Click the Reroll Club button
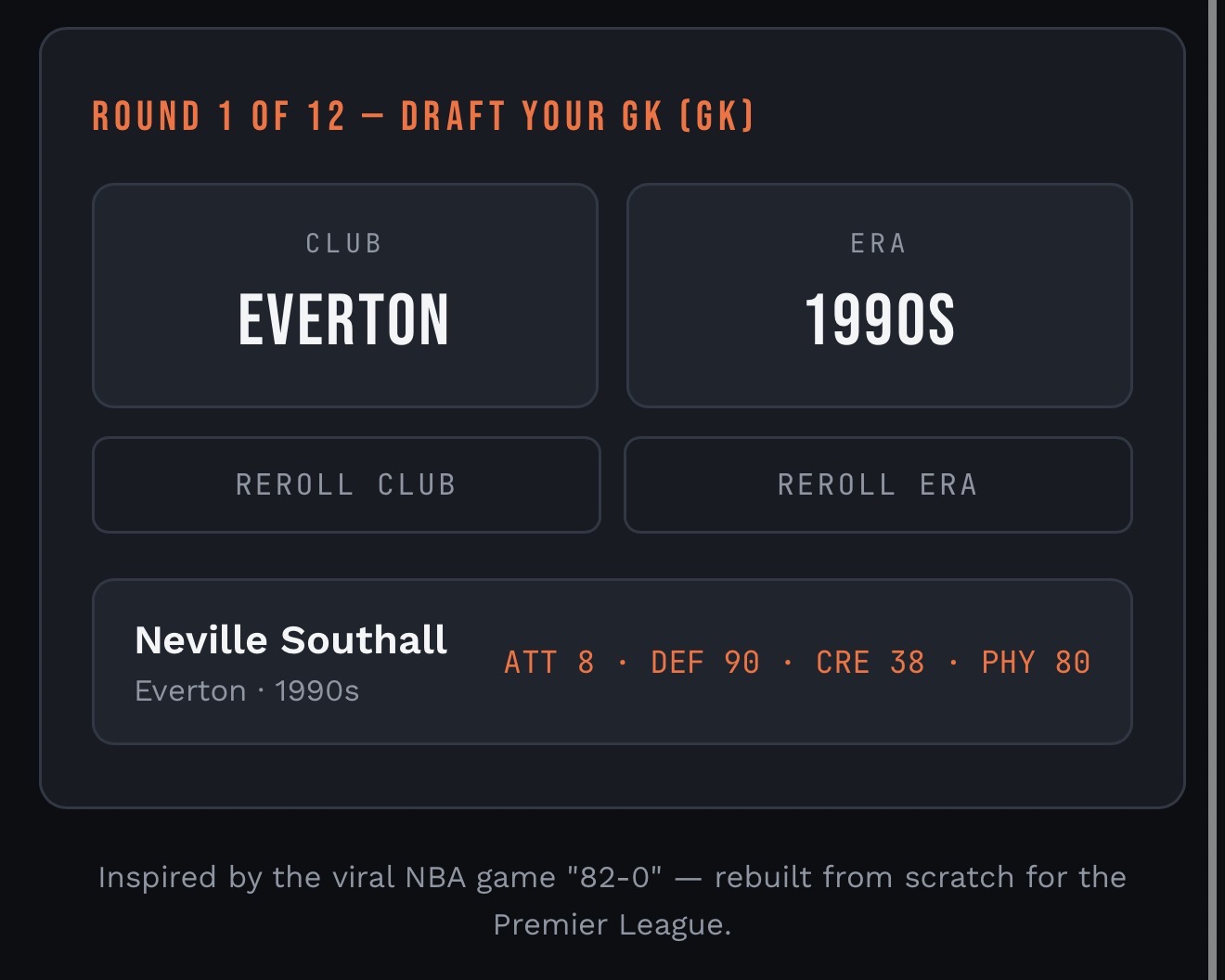1225x980 pixels. click(x=346, y=484)
